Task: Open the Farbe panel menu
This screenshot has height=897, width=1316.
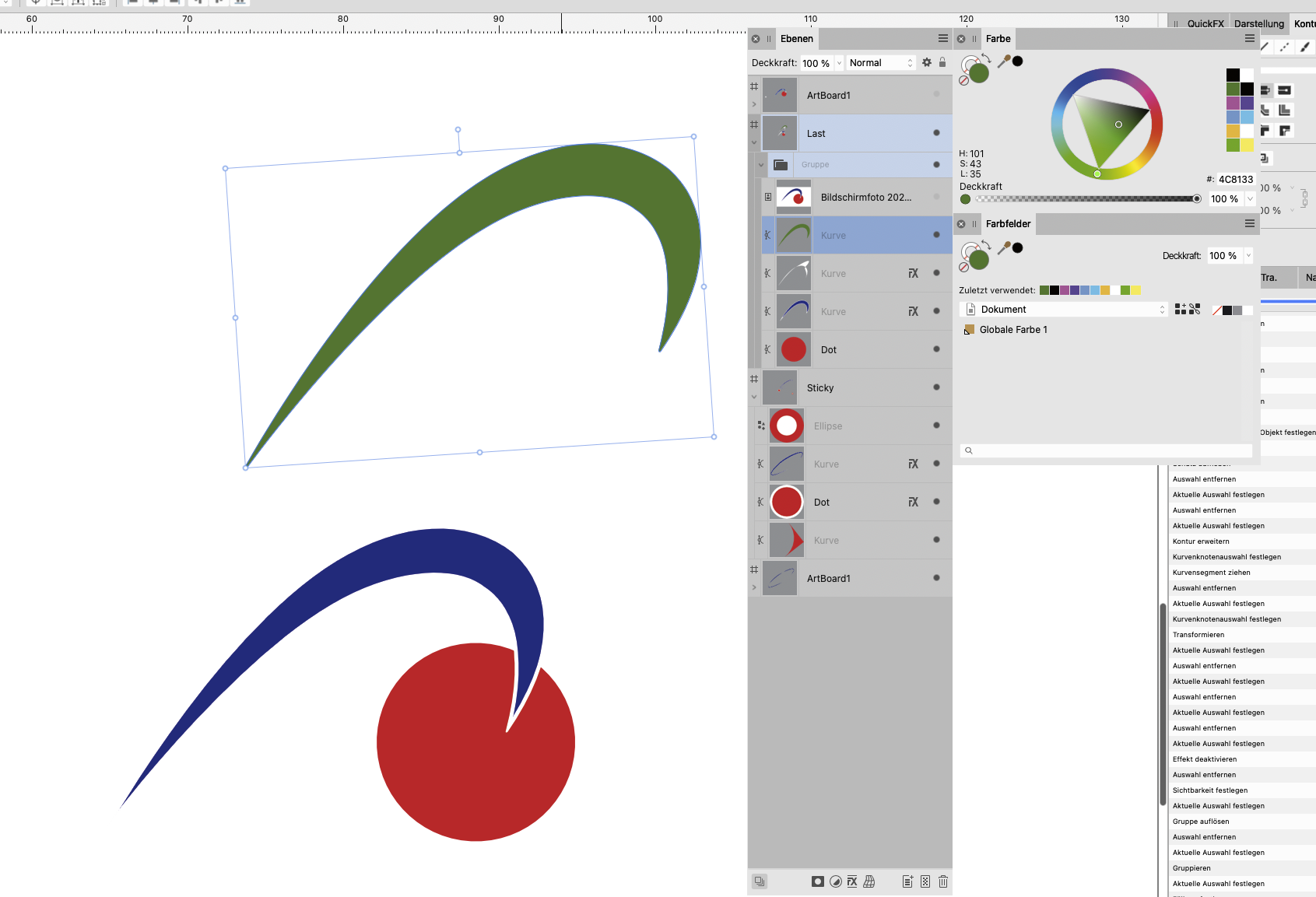Action: (1250, 38)
